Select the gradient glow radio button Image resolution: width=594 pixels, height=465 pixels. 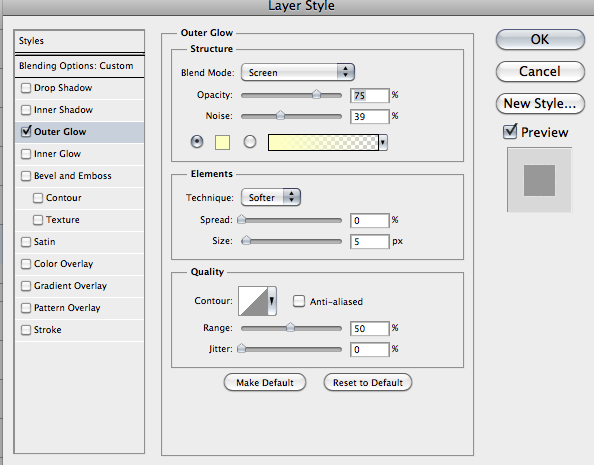click(x=250, y=142)
